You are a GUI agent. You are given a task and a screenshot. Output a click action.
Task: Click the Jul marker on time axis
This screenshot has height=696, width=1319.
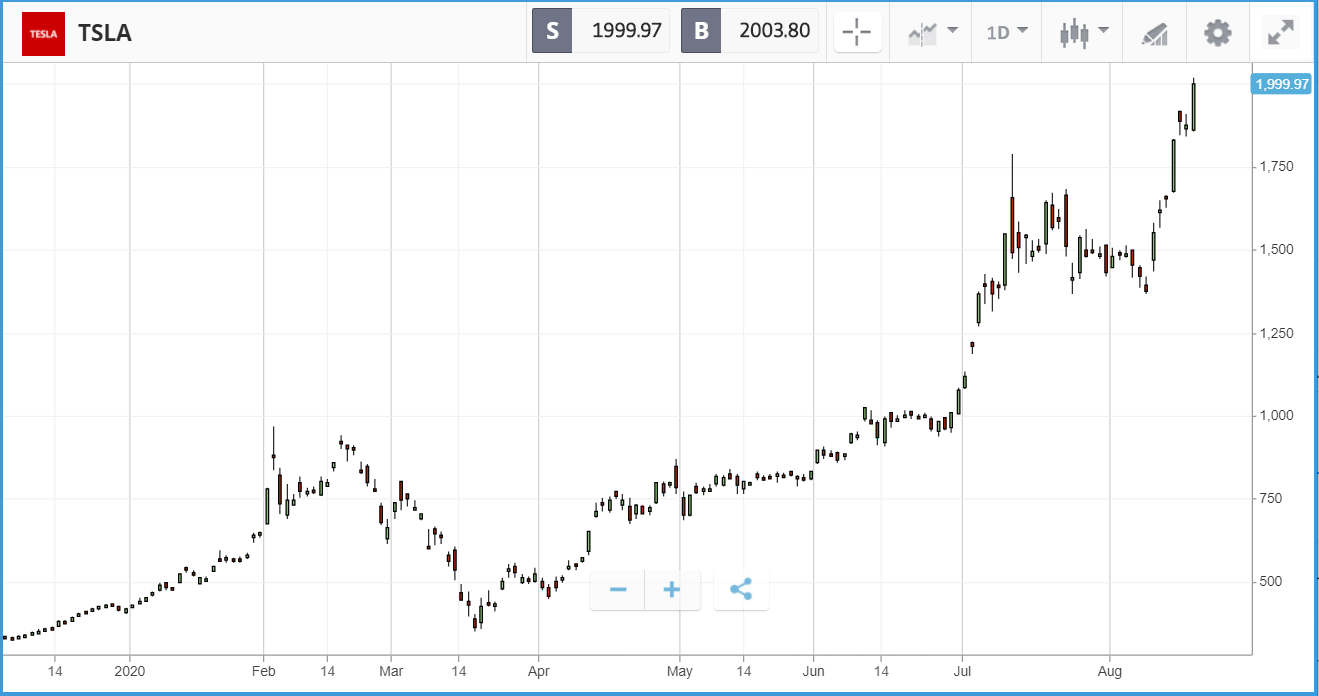962,670
